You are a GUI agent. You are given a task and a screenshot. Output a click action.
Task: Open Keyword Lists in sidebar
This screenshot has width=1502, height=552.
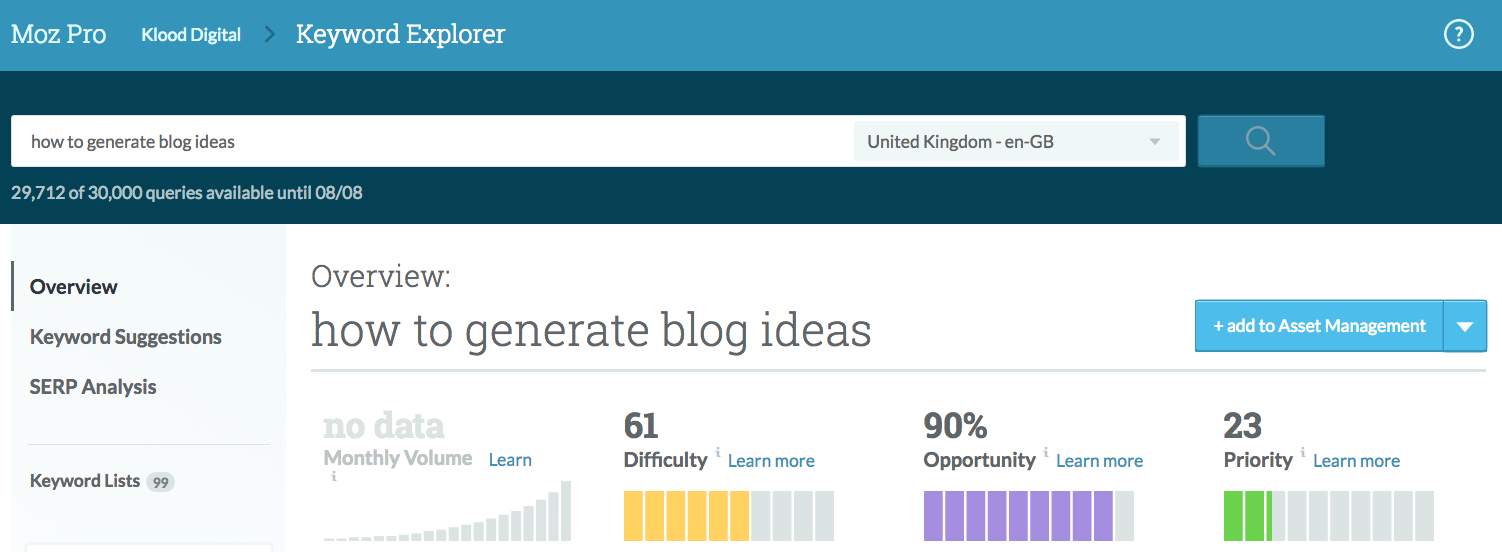86,481
